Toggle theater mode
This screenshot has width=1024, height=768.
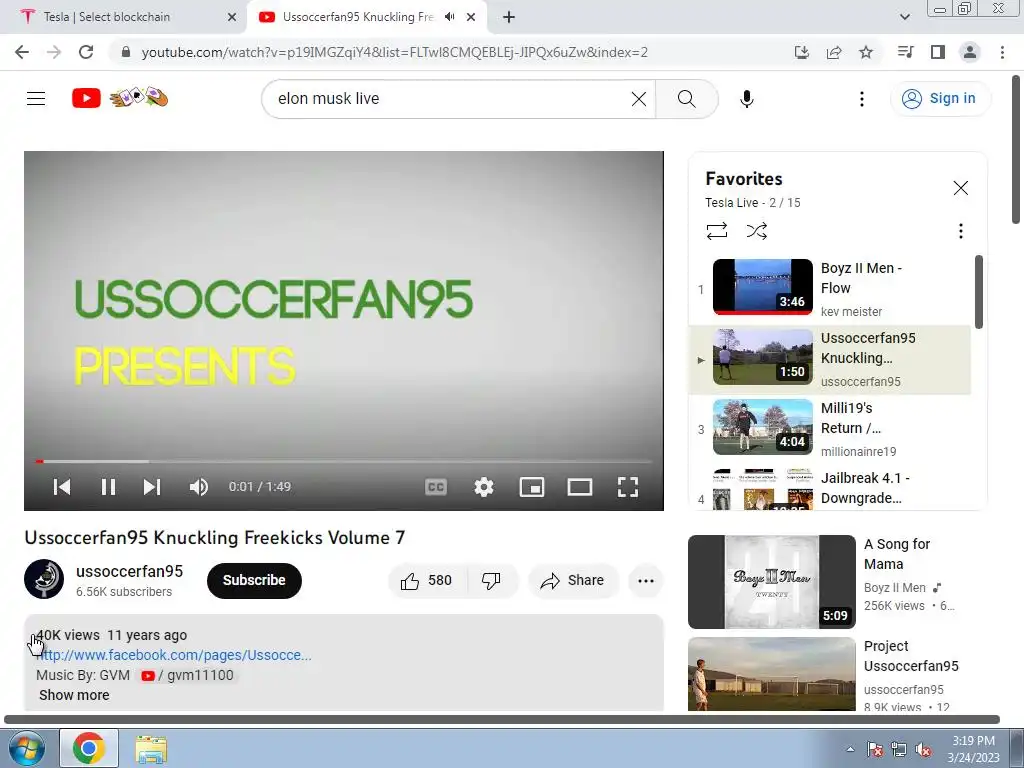(579, 487)
